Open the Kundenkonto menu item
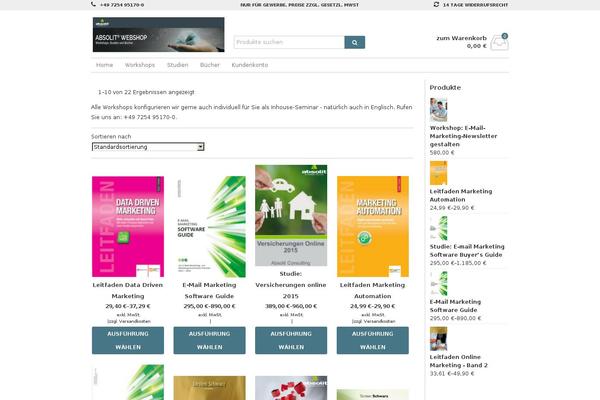This screenshot has width=600, height=400. coord(249,65)
